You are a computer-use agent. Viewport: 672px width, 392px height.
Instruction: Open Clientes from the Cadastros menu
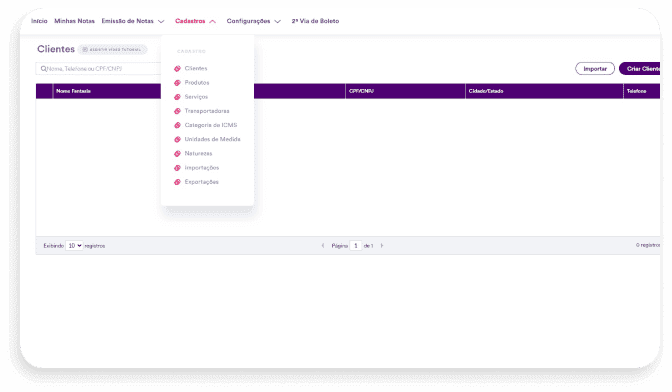(x=196, y=69)
